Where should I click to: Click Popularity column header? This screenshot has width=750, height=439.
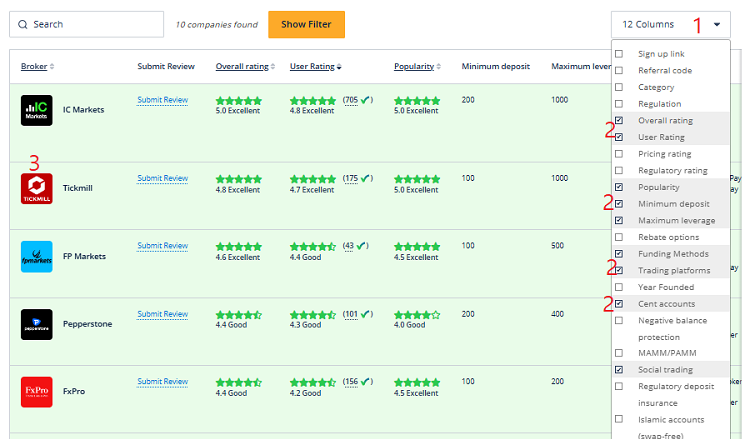(414, 66)
